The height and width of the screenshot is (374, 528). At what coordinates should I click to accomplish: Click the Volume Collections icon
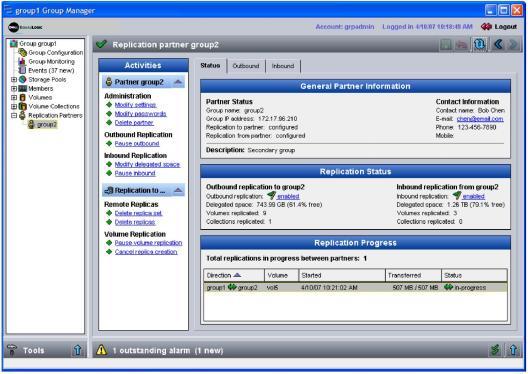pos(23,106)
